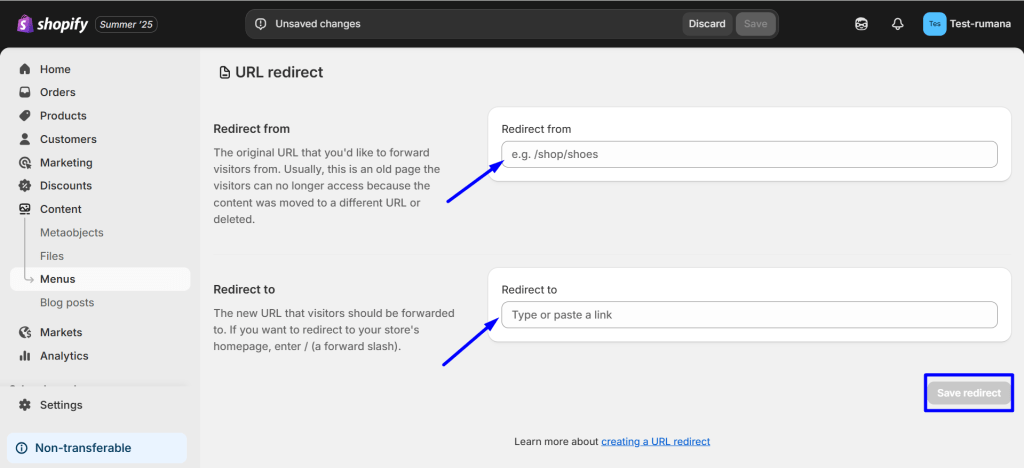Click the URL redirect page heading
Screen dimensions: 1024x468
pos(279,72)
